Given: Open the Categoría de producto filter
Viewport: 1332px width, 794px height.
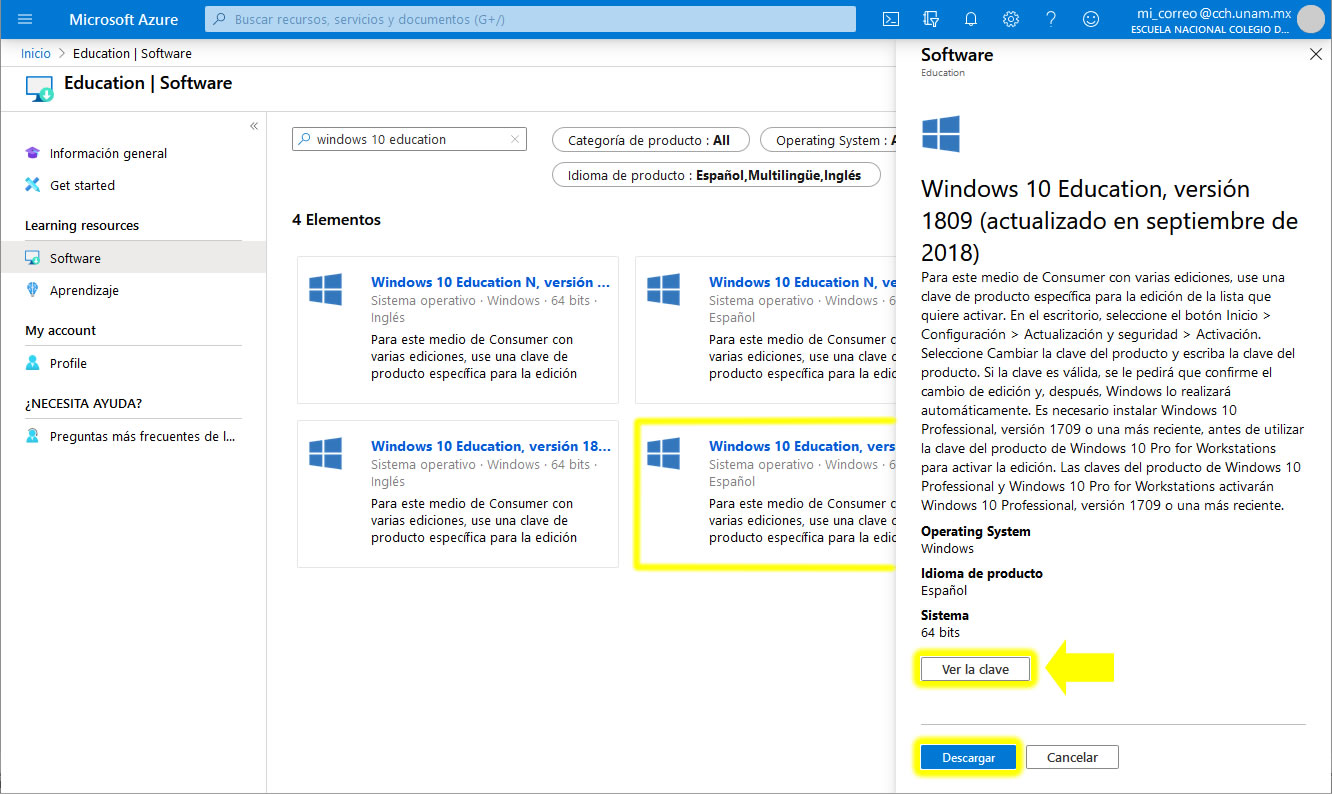Looking at the screenshot, I should 649,140.
